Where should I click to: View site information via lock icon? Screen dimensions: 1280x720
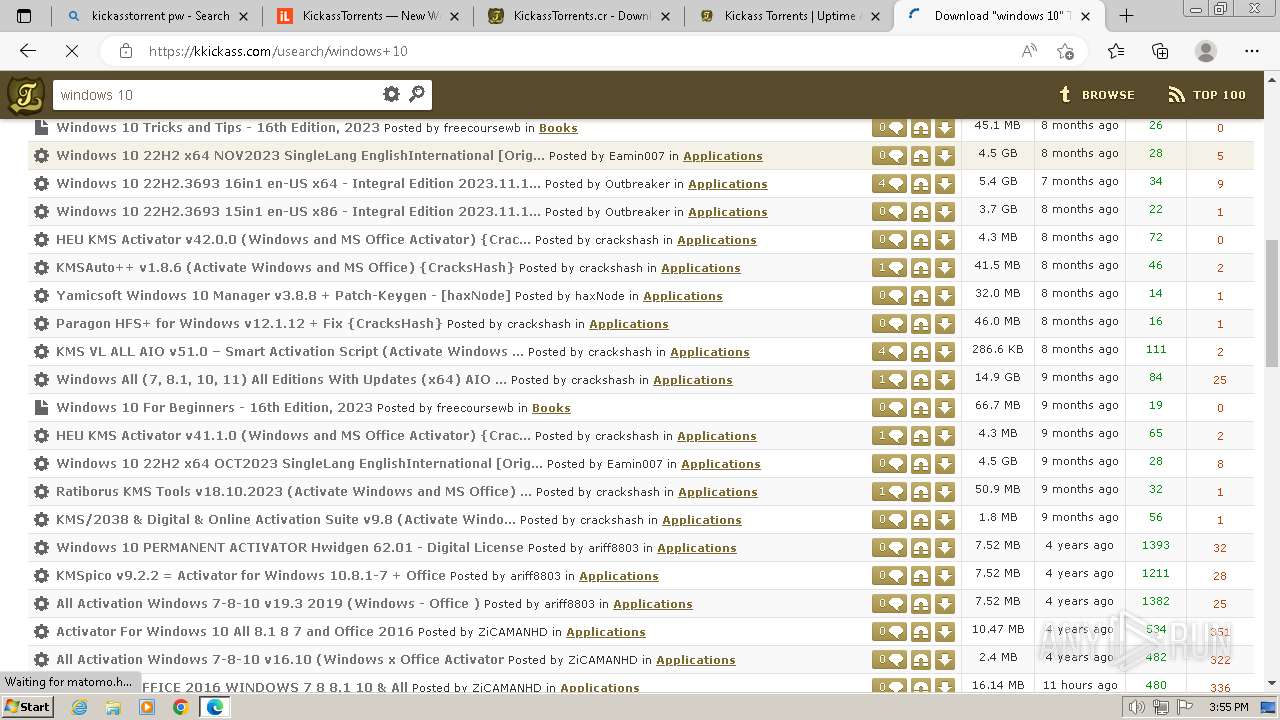click(x=125, y=51)
